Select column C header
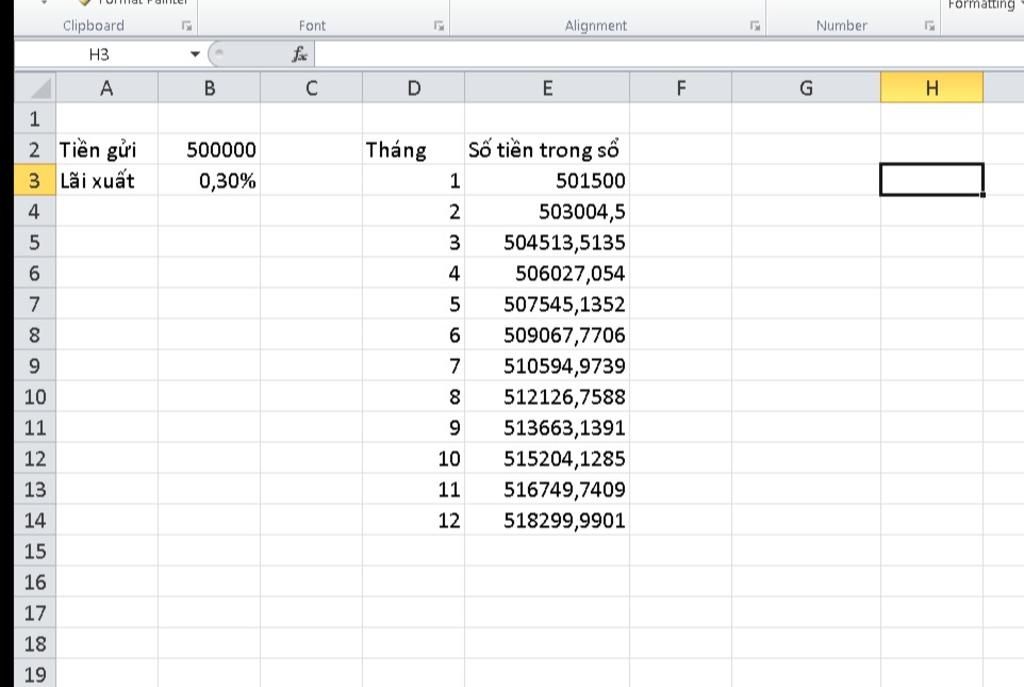The height and width of the screenshot is (687, 1024). (312, 88)
